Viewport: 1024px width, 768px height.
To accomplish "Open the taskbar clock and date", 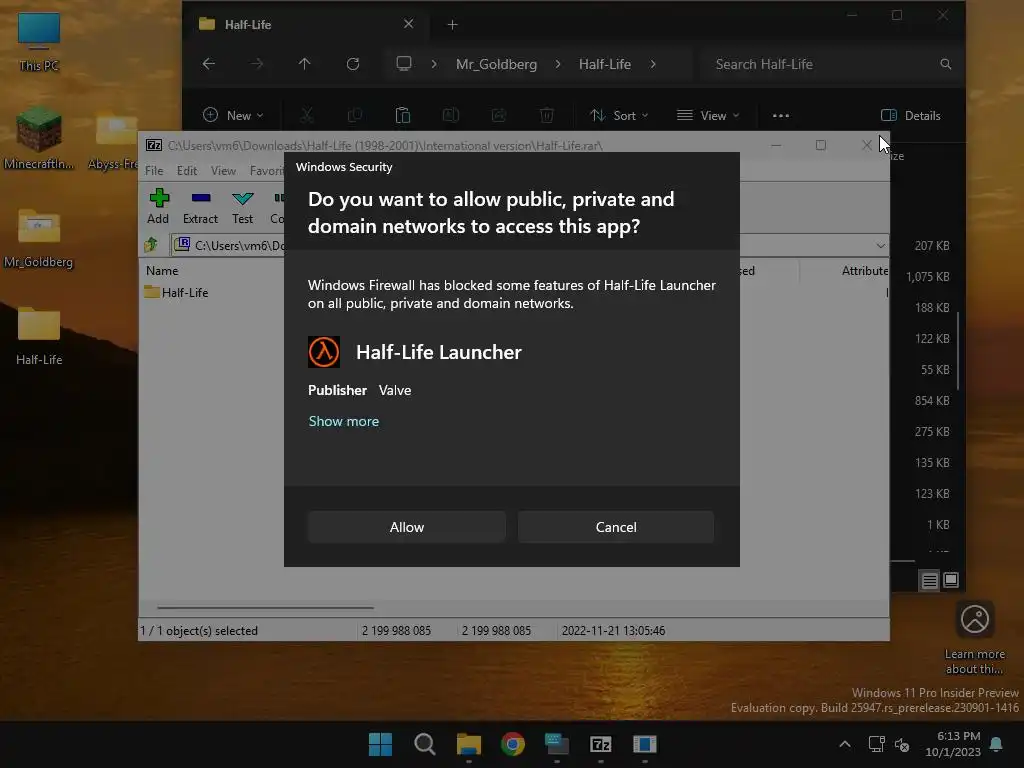I will (x=953, y=744).
